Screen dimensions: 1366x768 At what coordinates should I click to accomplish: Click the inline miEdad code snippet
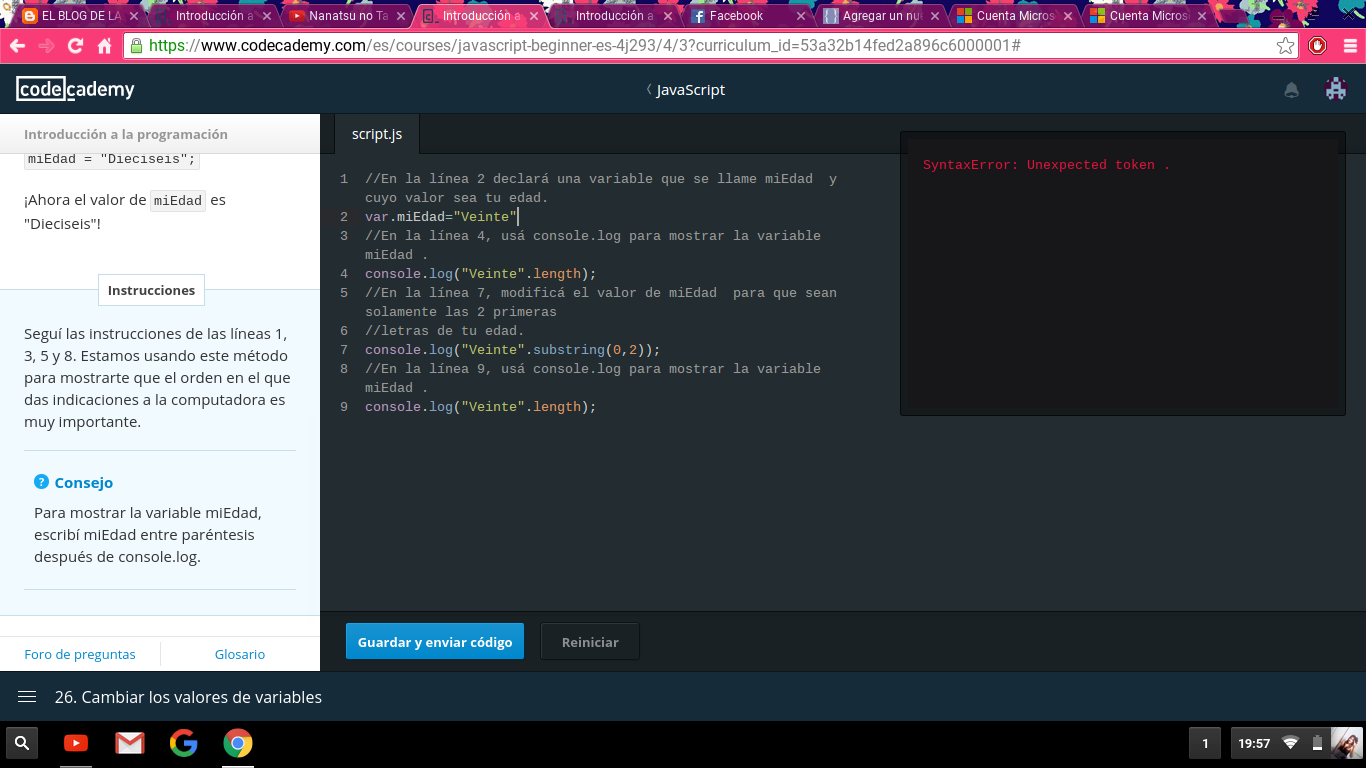(179, 200)
